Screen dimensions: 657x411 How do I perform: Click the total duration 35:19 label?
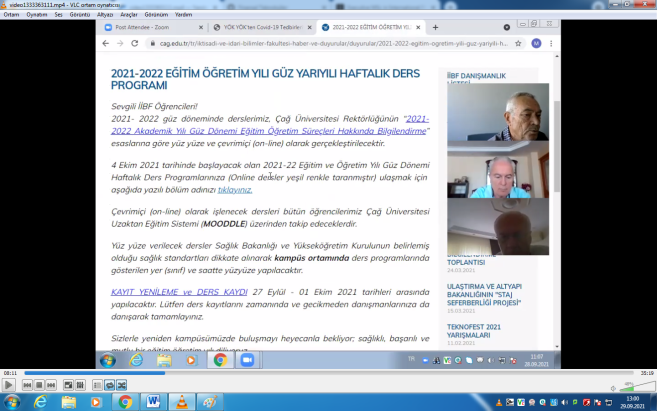647,373
